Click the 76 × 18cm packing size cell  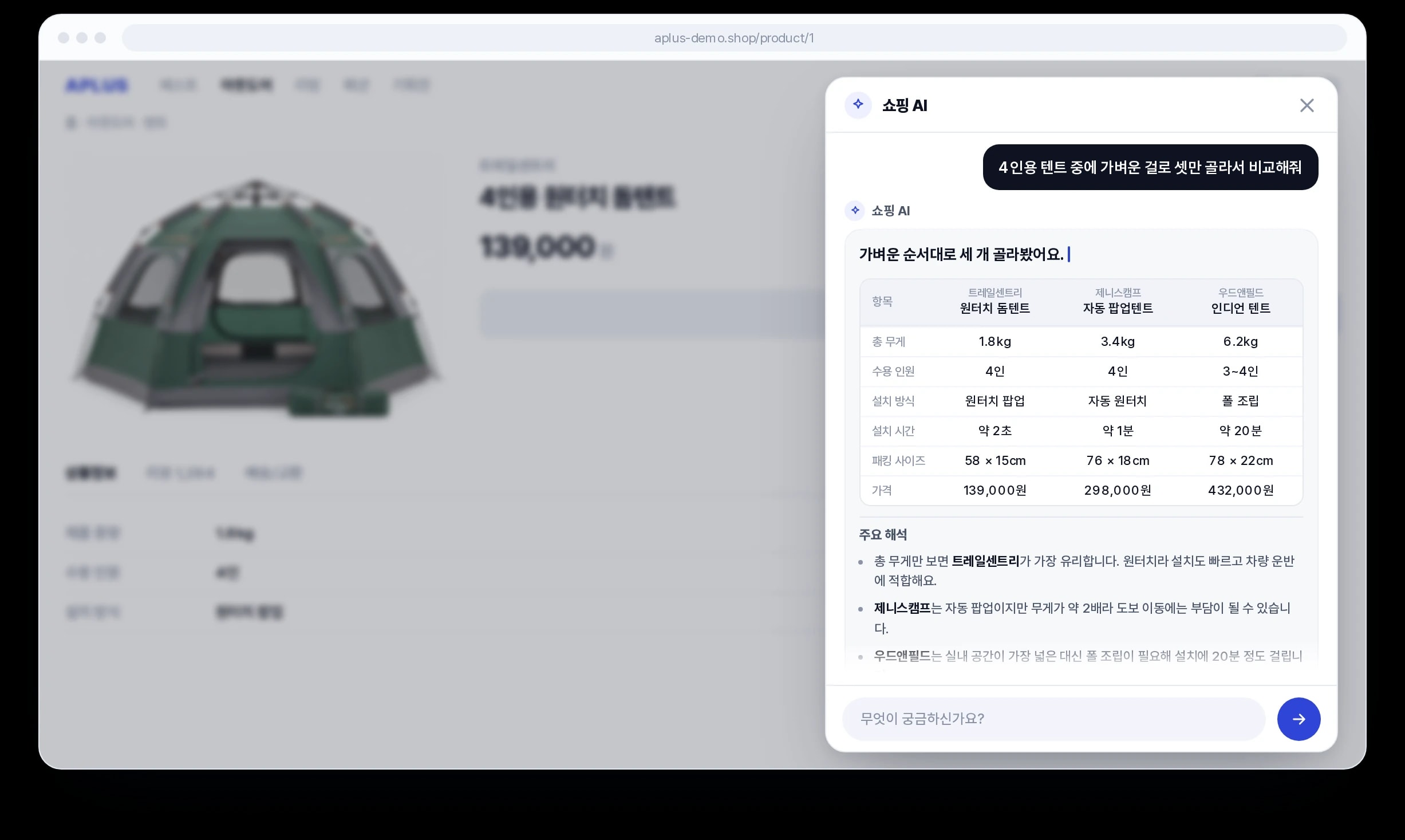point(1118,461)
